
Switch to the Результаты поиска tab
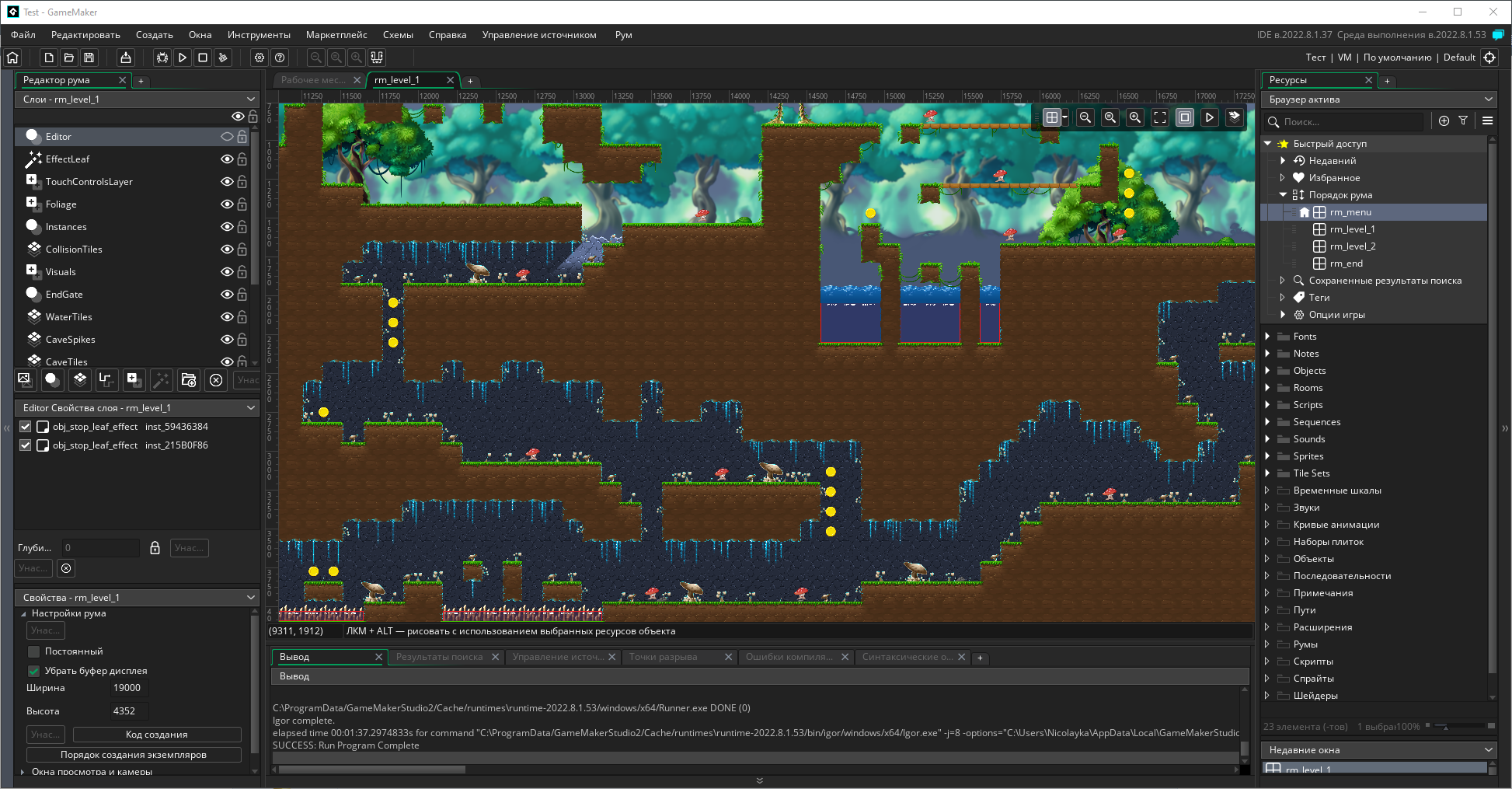point(439,657)
